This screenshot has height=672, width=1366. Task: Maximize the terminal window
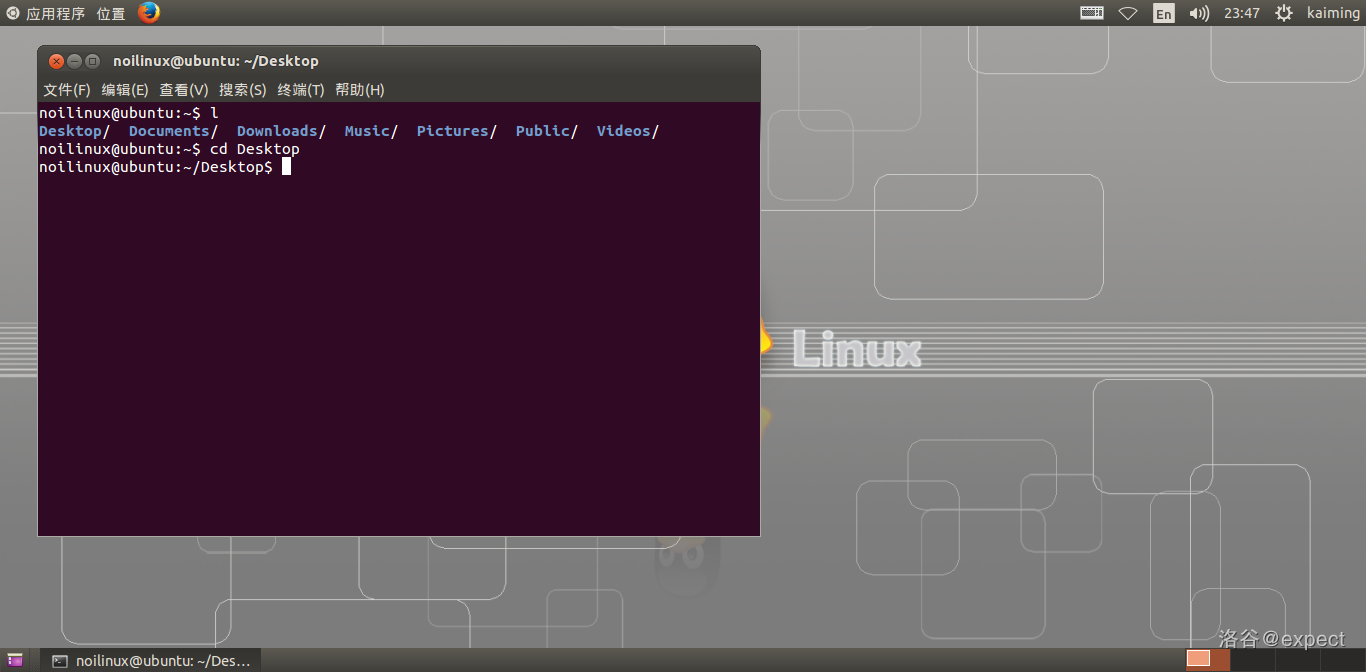point(92,61)
